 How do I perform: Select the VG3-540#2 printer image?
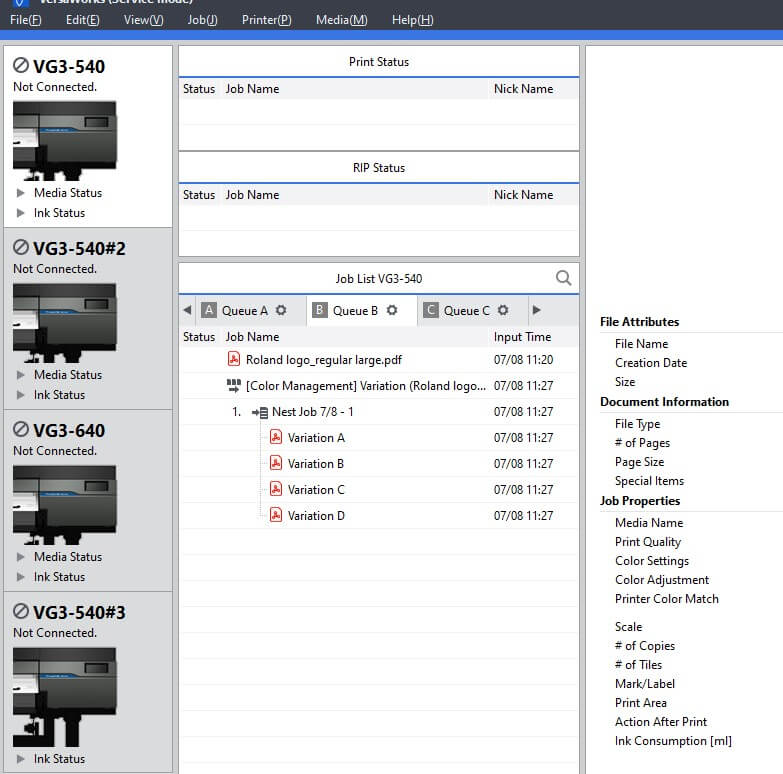[x=65, y=323]
